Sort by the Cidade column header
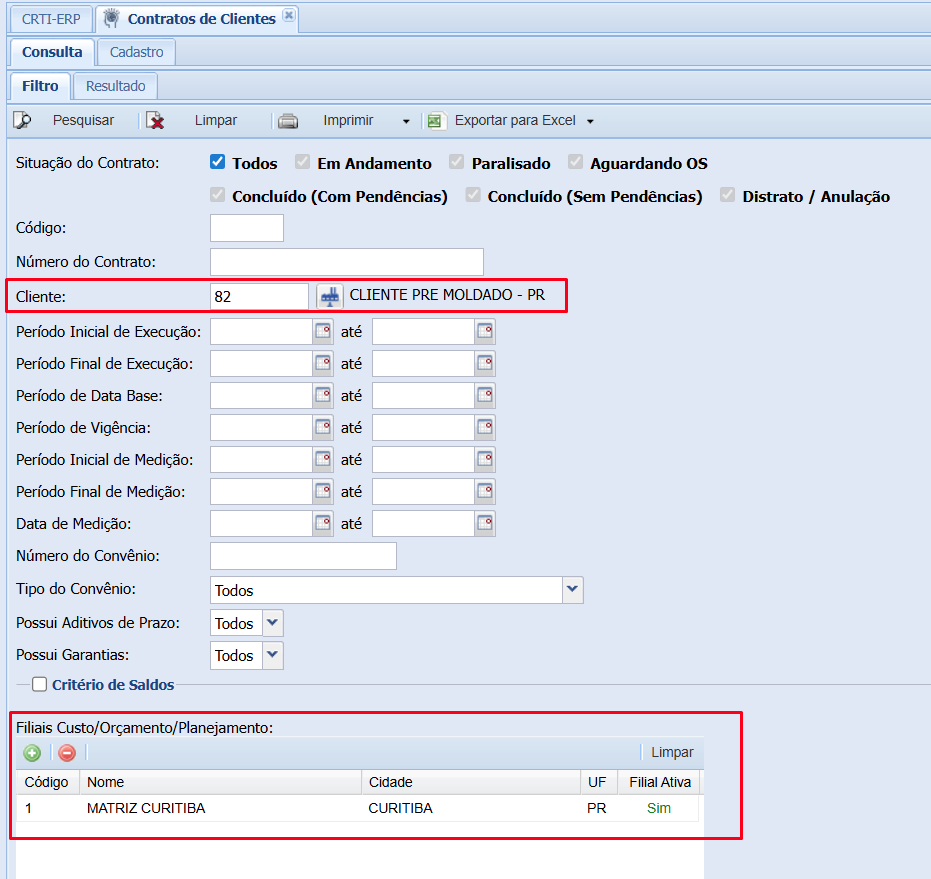 (x=471, y=782)
